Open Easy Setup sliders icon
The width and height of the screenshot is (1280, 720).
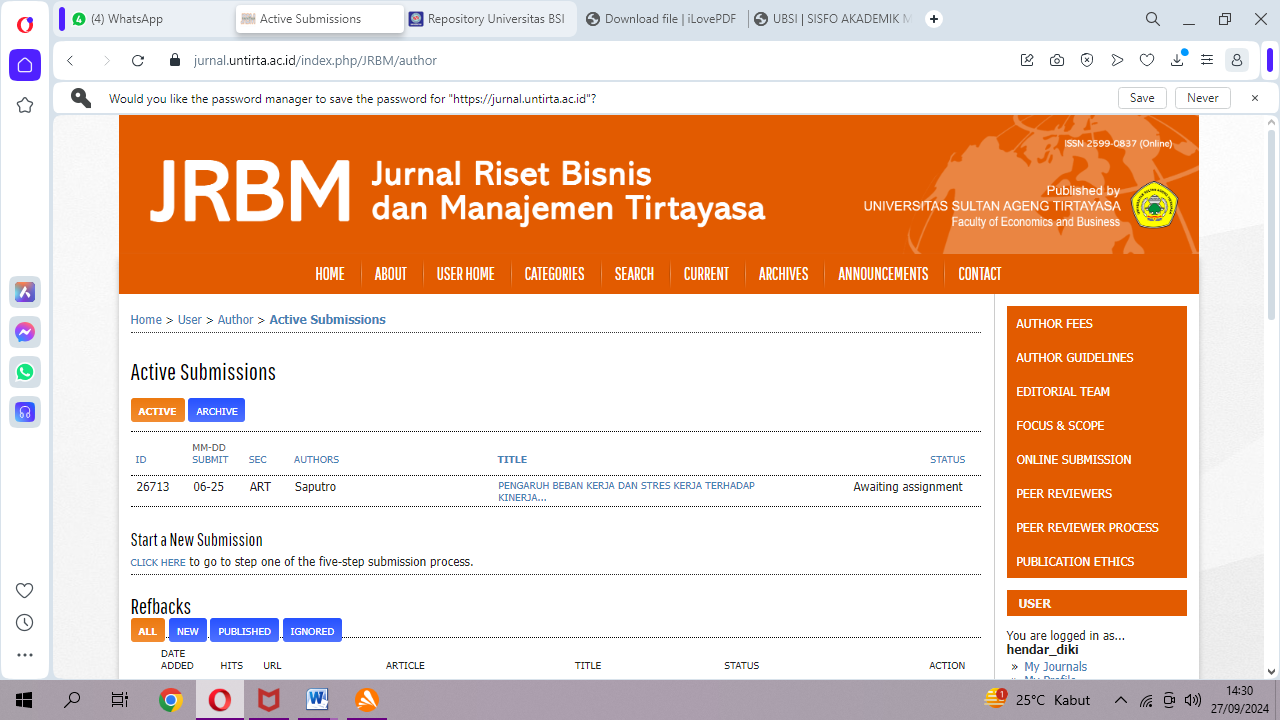click(x=1207, y=60)
